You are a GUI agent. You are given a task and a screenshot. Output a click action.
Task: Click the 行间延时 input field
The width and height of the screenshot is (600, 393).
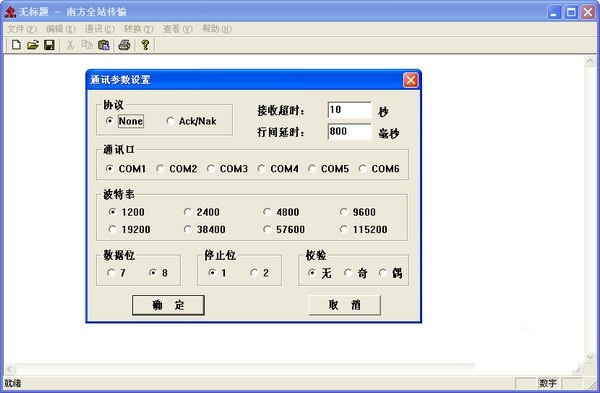tap(349, 132)
